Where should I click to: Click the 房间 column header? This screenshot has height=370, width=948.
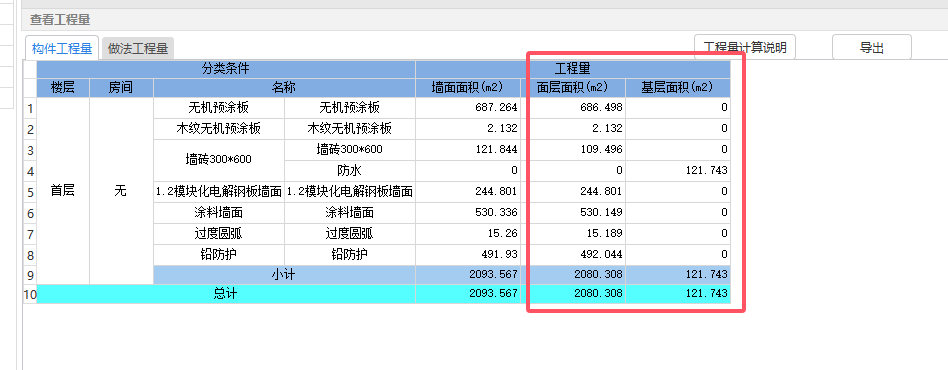121,88
